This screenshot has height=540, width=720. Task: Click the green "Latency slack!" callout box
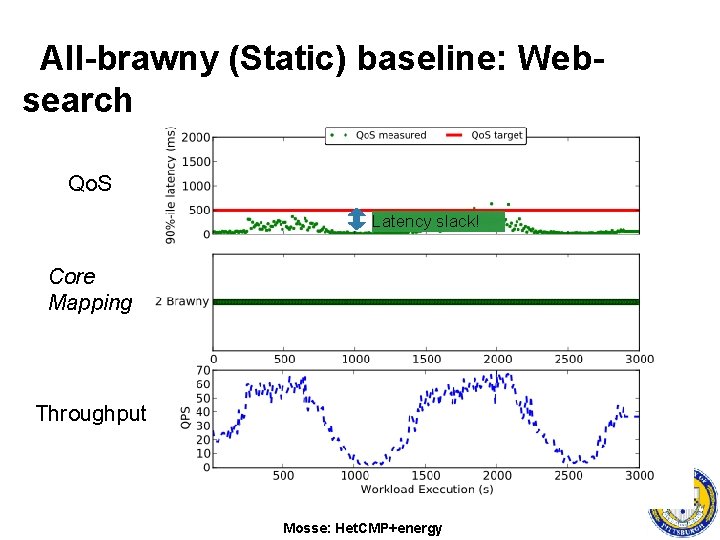click(438, 221)
